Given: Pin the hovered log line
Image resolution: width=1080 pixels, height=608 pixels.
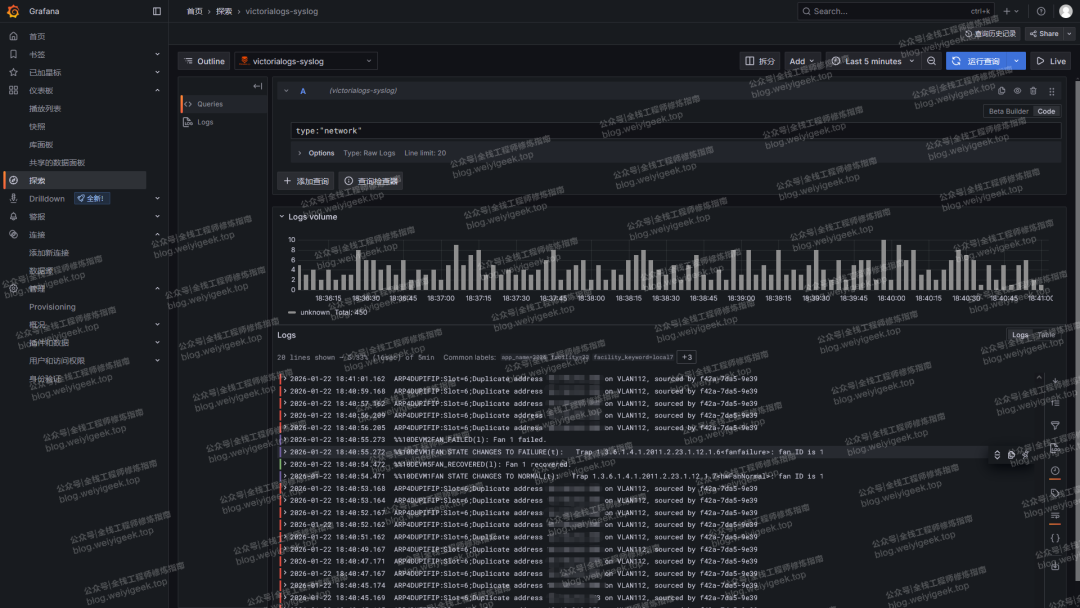Looking at the screenshot, I should (x=1026, y=454).
